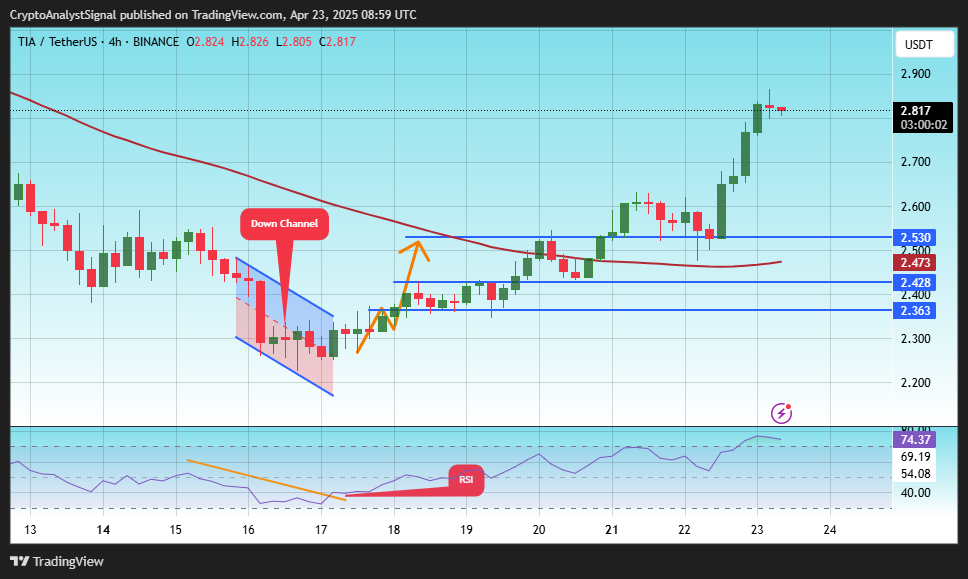Click the date 17 on time axis

(321, 530)
